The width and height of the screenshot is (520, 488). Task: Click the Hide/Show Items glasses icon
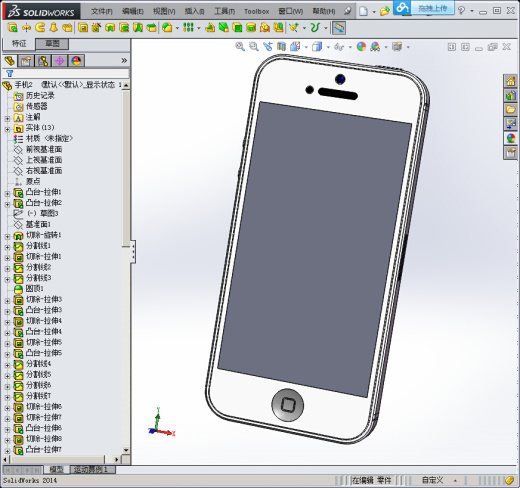[x=339, y=47]
